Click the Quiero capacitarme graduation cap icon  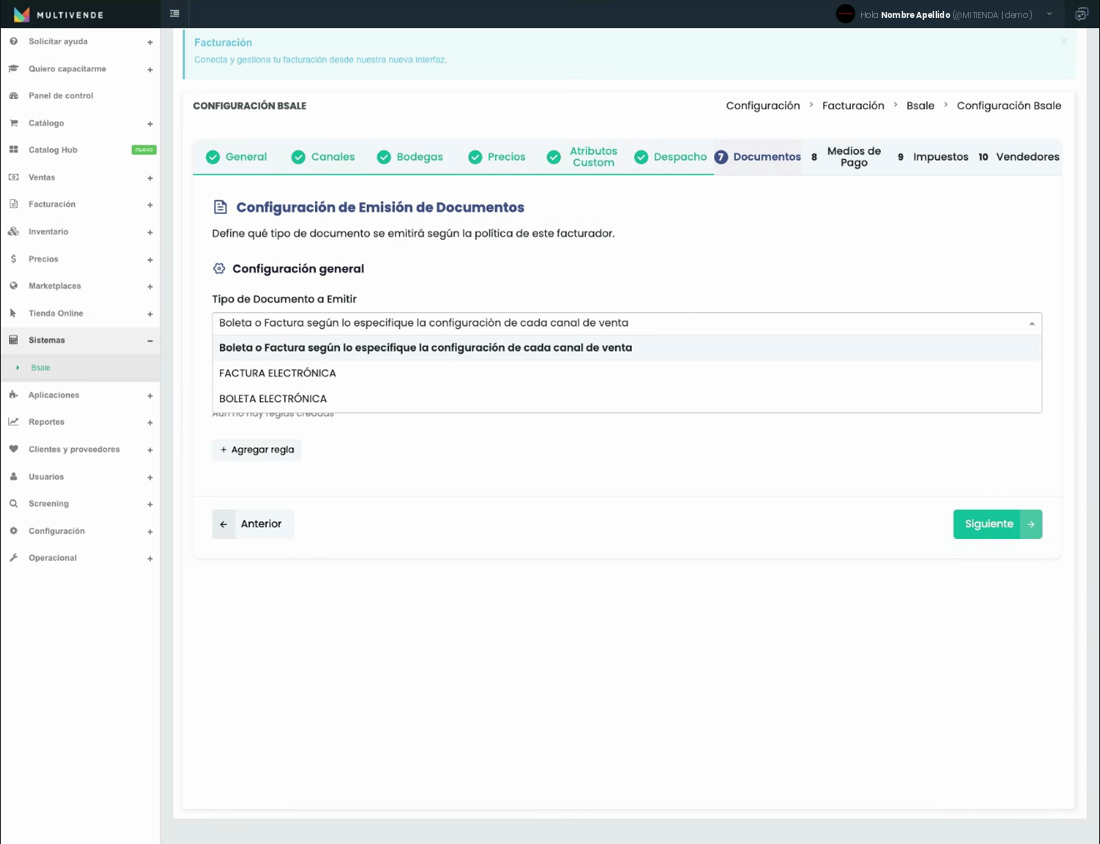click(x=13, y=69)
